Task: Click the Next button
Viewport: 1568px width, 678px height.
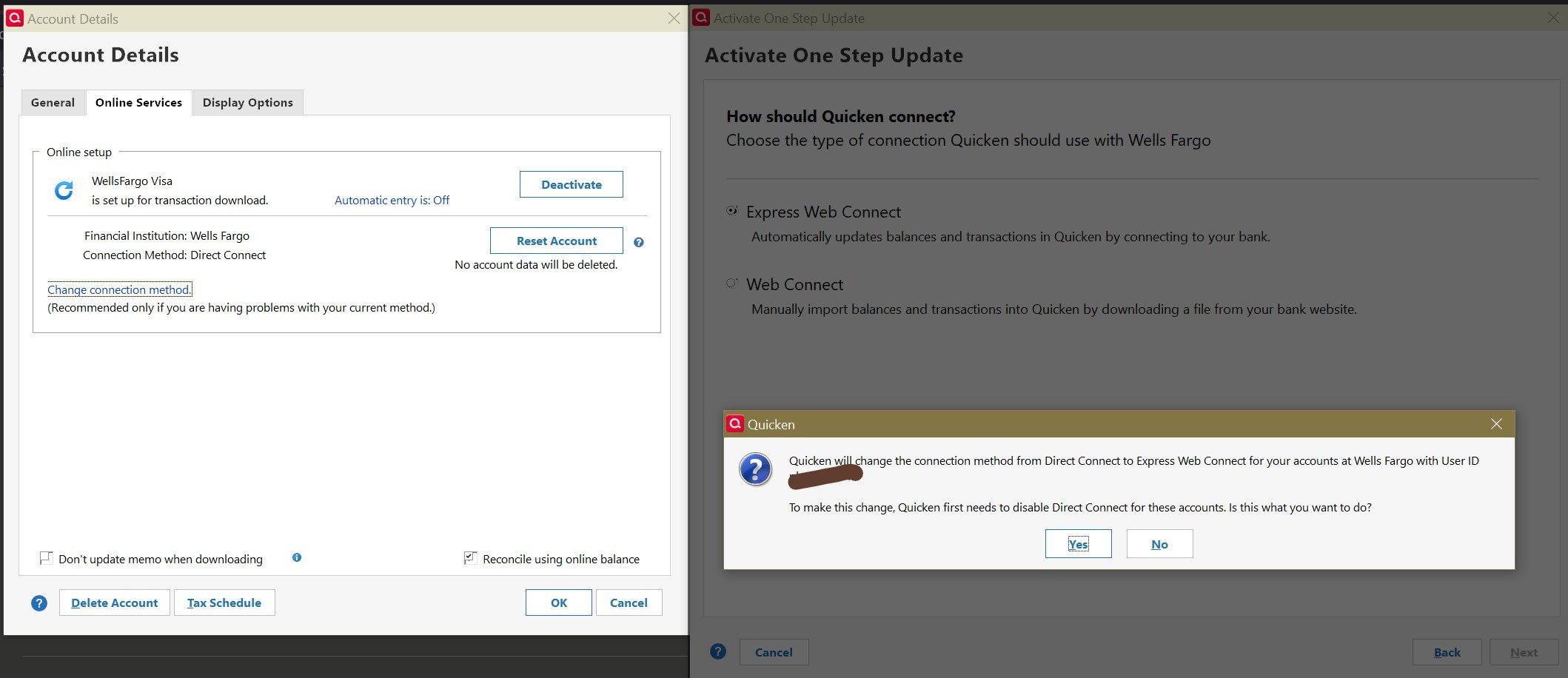Action: [x=1524, y=652]
